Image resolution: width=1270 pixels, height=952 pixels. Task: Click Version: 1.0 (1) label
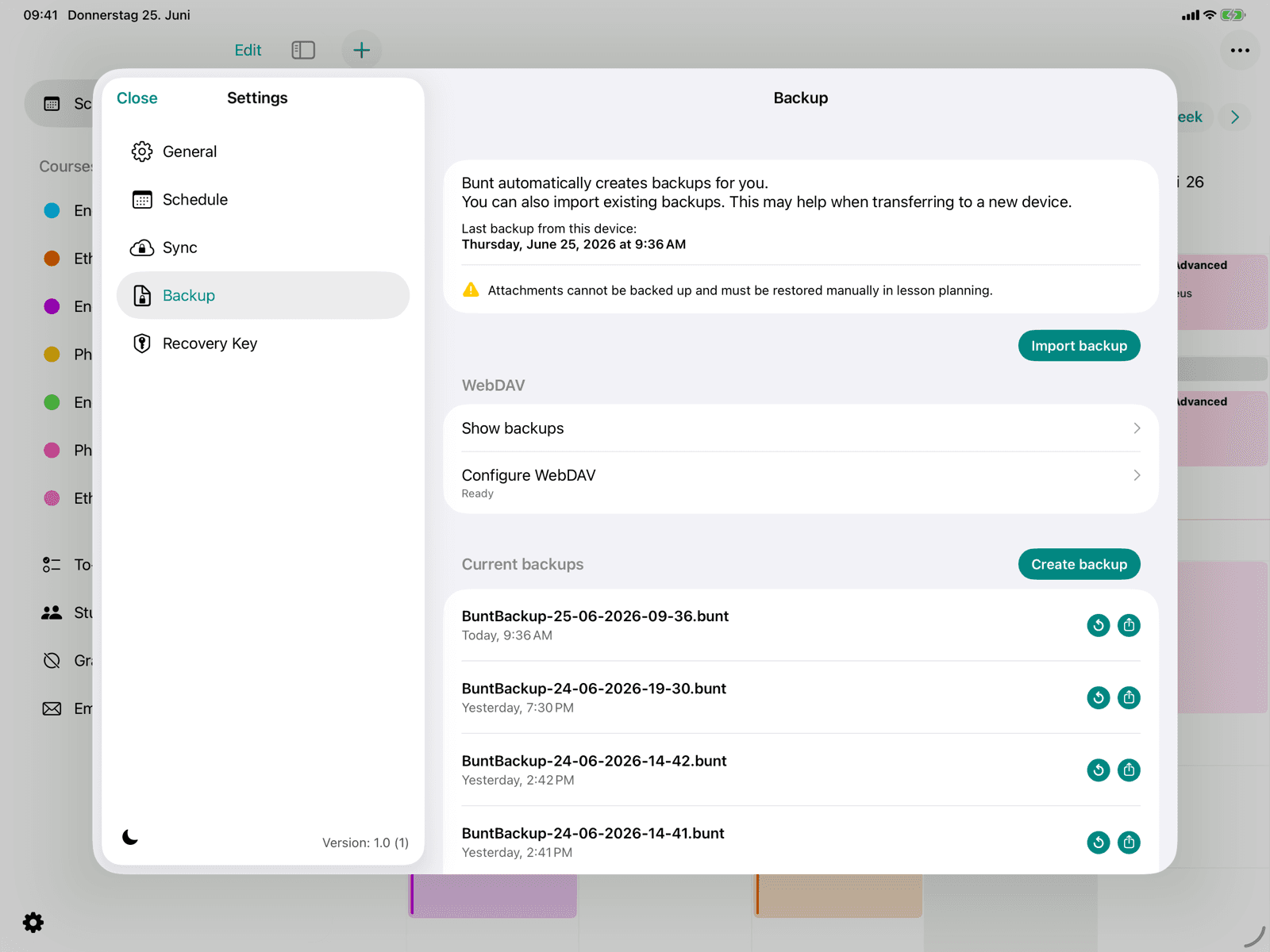pyautogui.click(x=365, y=843)
